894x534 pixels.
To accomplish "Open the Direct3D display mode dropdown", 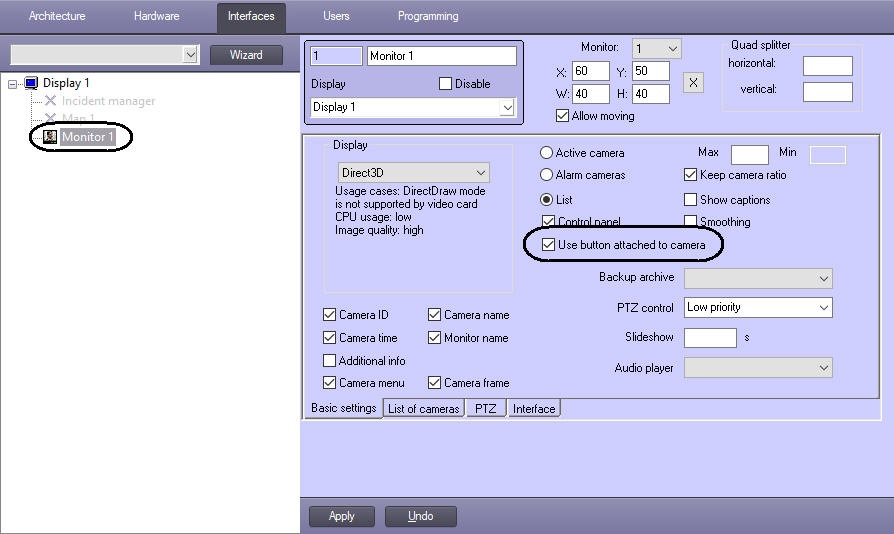I will [413, 173].
